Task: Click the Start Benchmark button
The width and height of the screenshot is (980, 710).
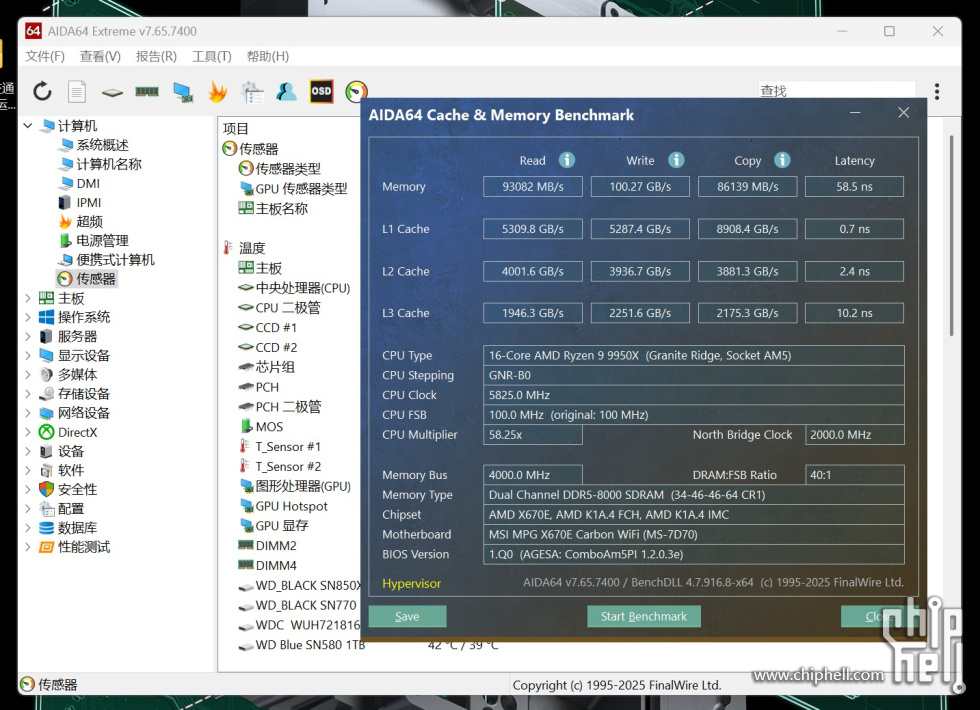Action: [644, 616]
